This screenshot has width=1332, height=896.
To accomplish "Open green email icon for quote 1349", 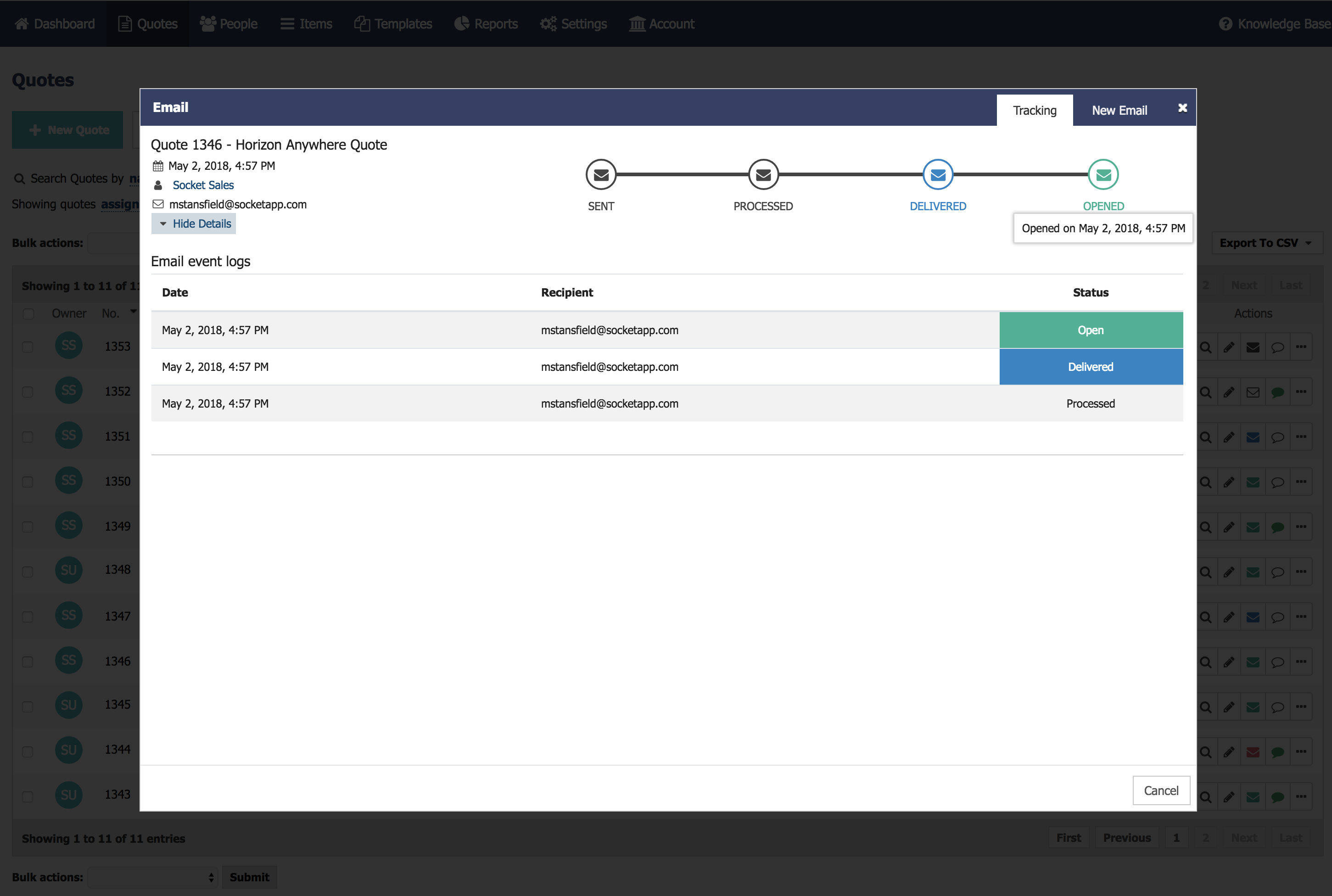I will pyautogui.click(x=1253, y=527).
